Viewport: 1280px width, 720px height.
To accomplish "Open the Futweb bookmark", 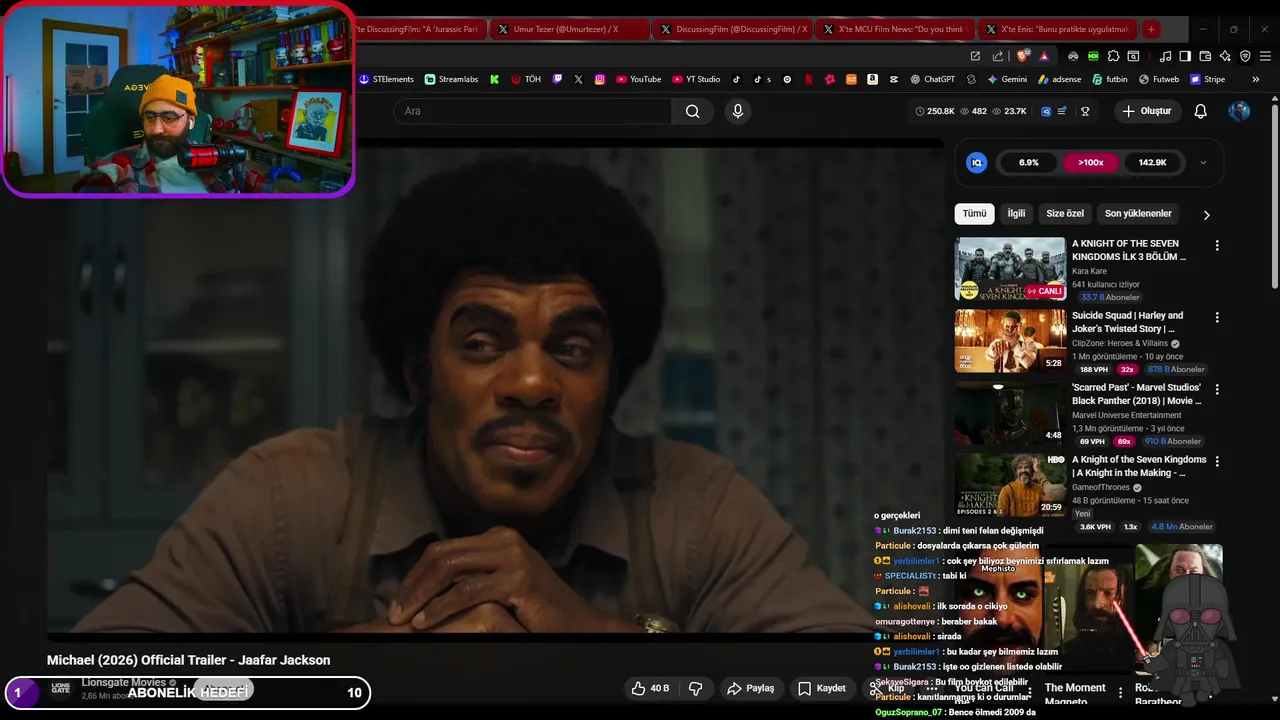I will [x=1159, y=79].
